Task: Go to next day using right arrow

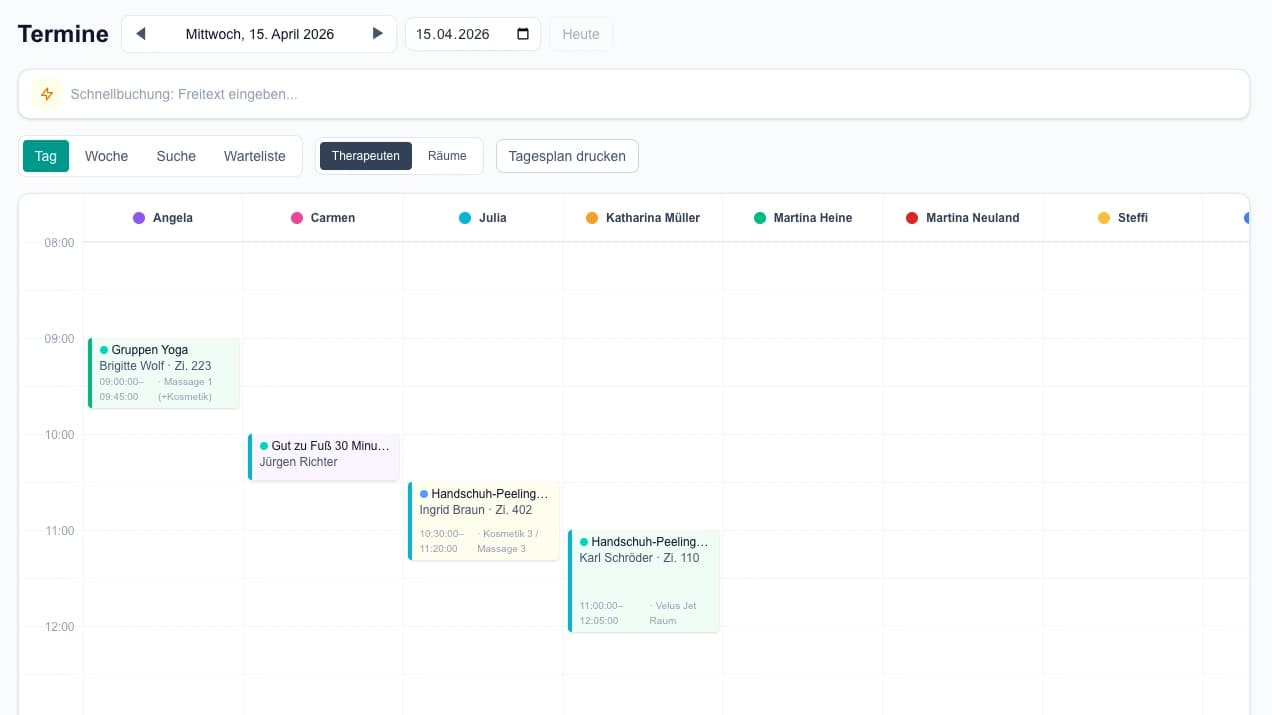Action: [377, 34]
